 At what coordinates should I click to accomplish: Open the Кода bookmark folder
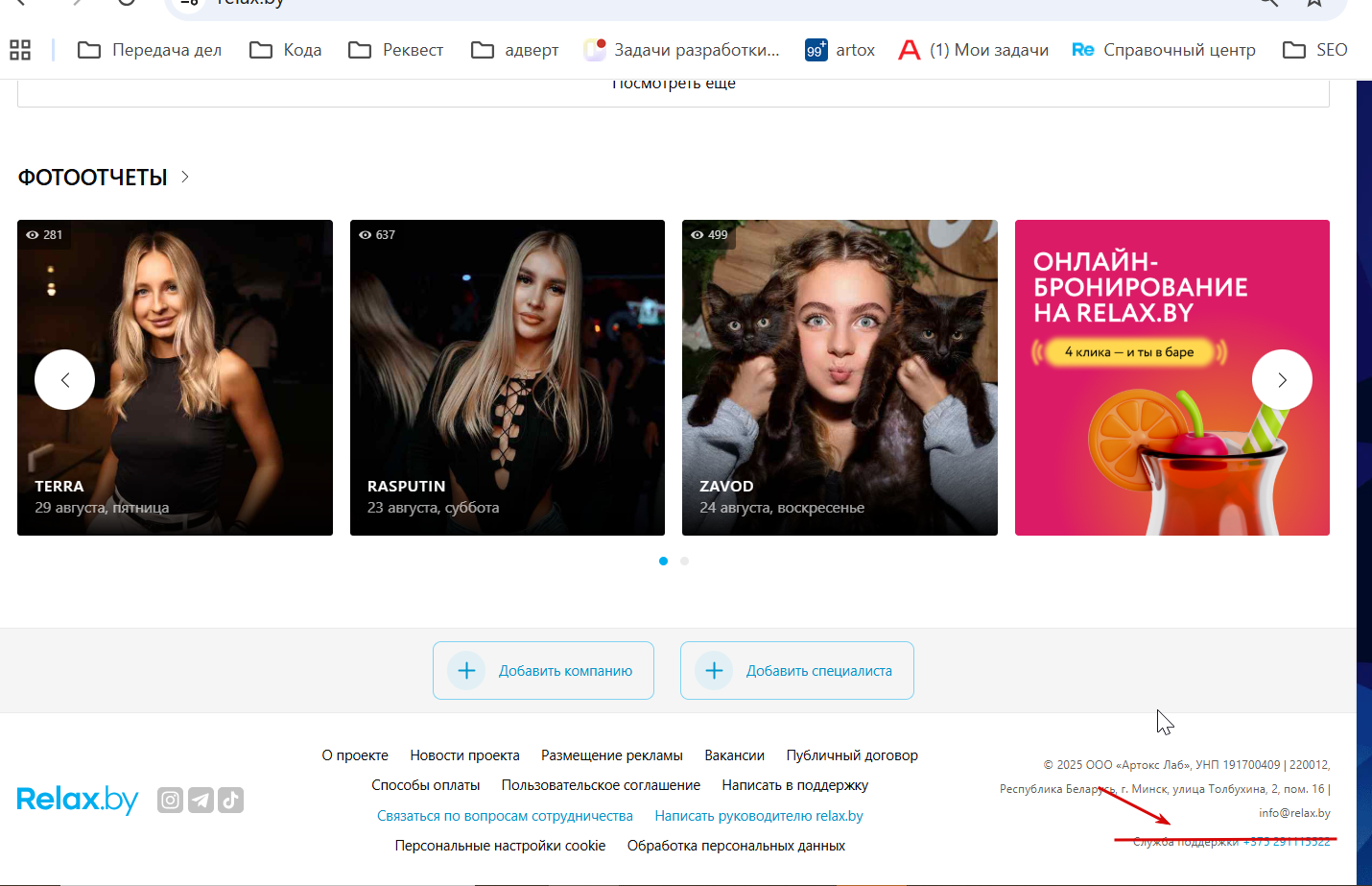pos(286,50)
